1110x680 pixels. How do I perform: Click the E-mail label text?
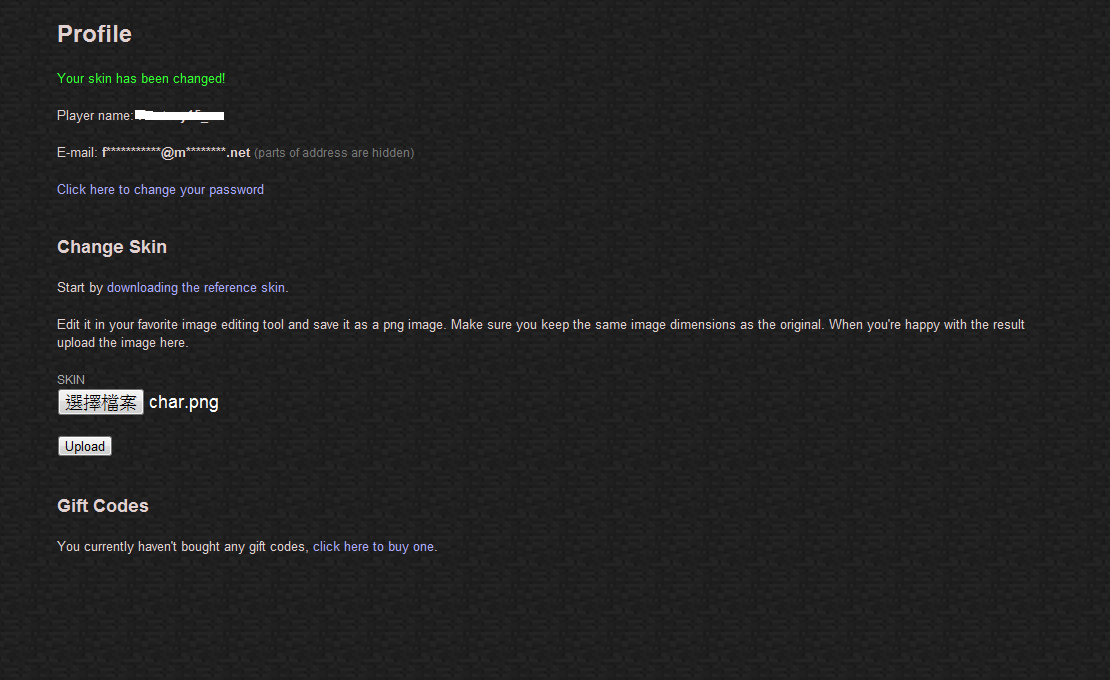click(x=77, y=153)
